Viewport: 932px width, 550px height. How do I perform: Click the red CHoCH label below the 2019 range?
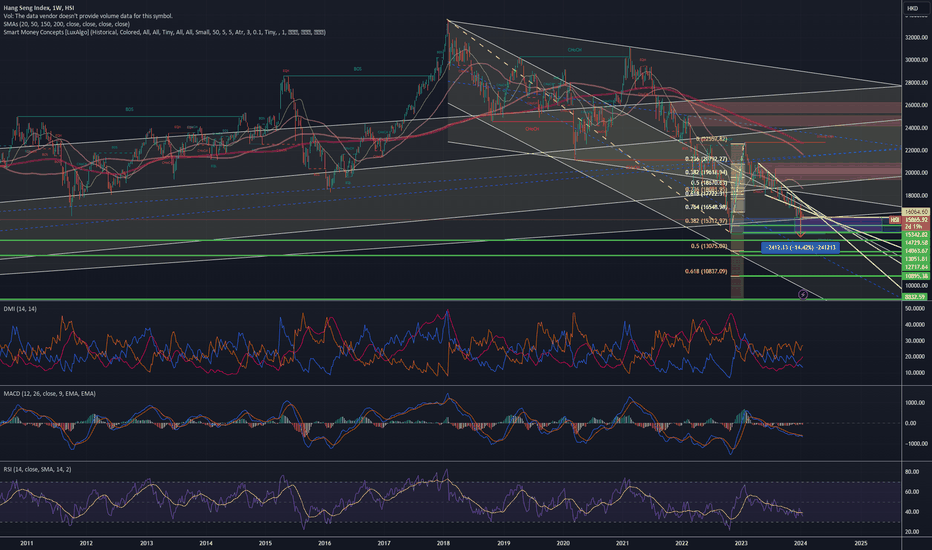coord(532,129)
